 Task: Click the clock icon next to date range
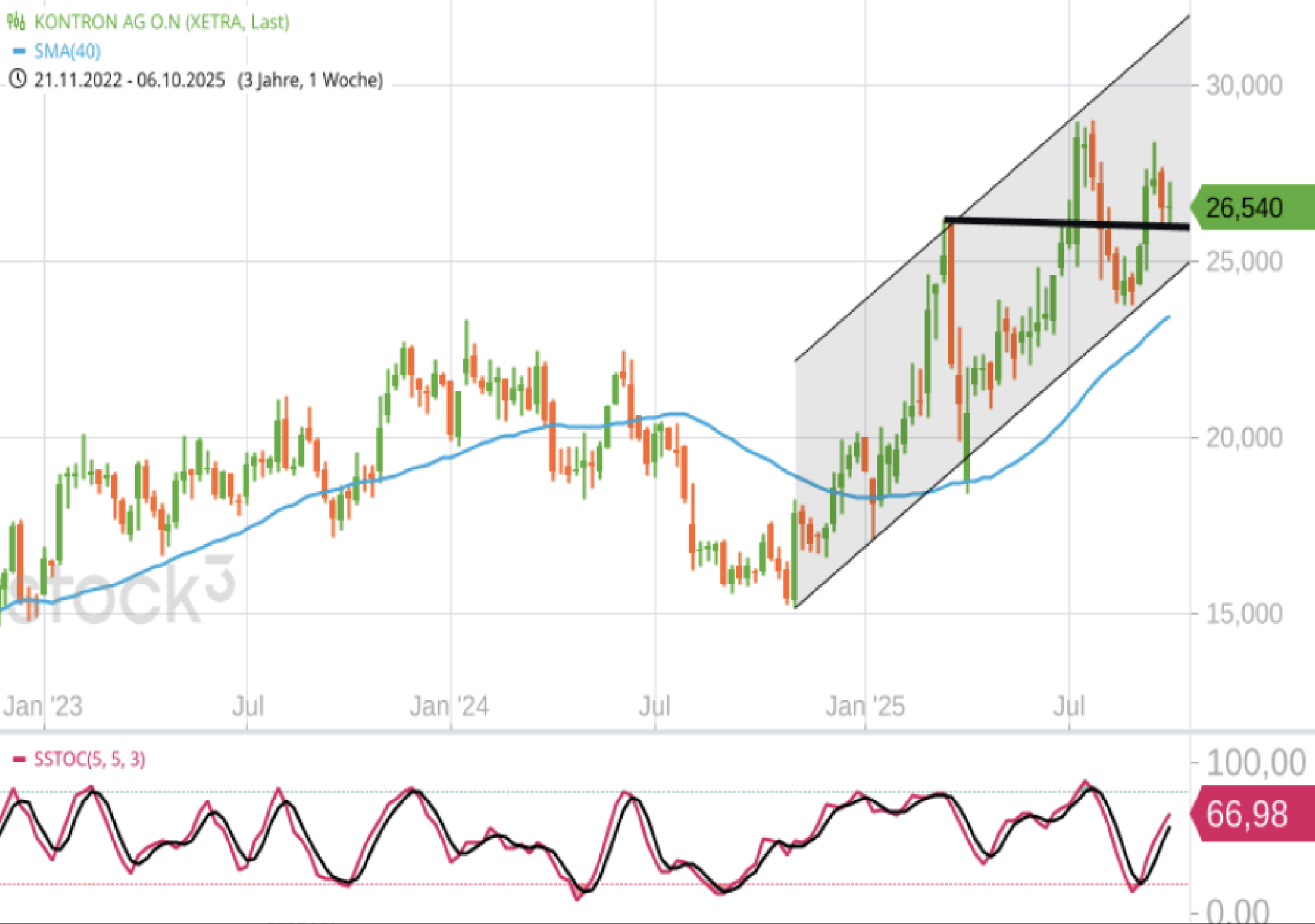[17, 79]
